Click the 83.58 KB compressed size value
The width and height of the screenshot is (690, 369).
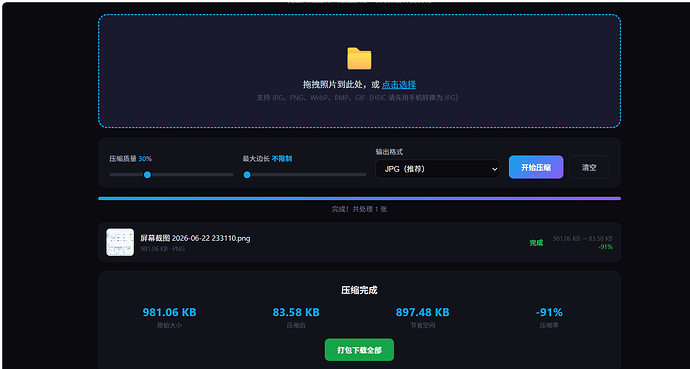(296, 312)
